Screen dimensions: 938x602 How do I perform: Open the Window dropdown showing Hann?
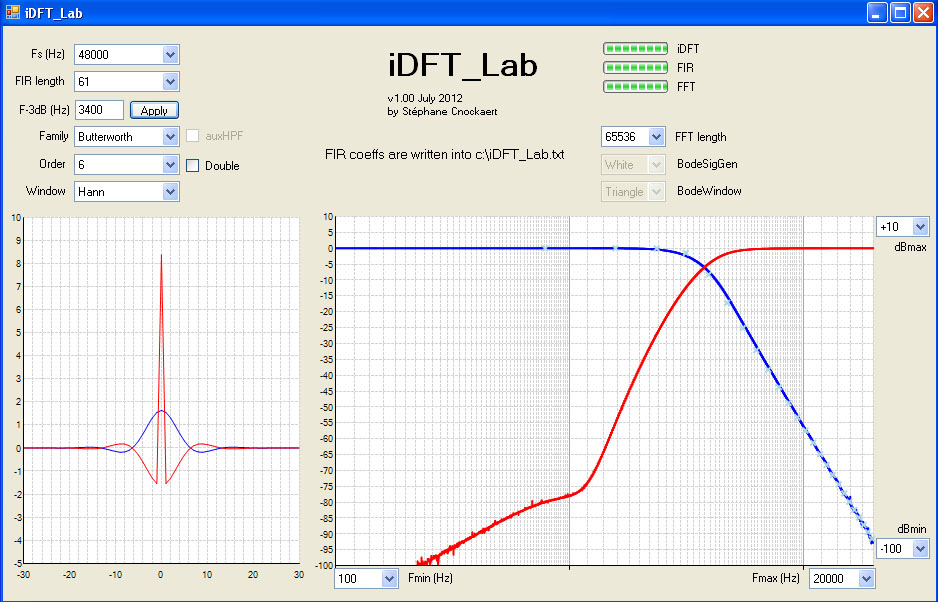127,191
